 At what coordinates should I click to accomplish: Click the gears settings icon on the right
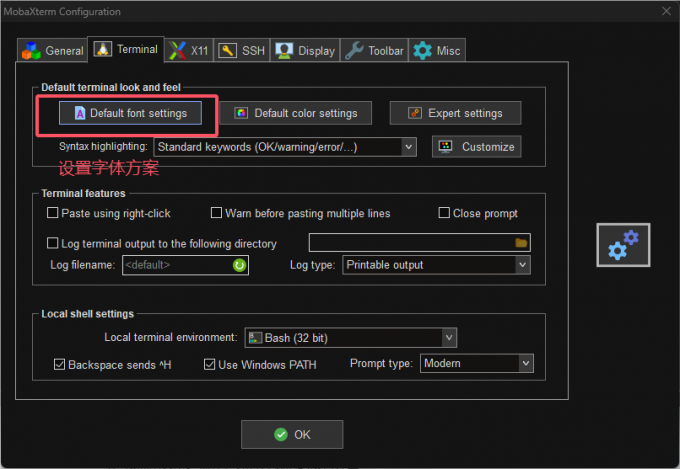623,245
